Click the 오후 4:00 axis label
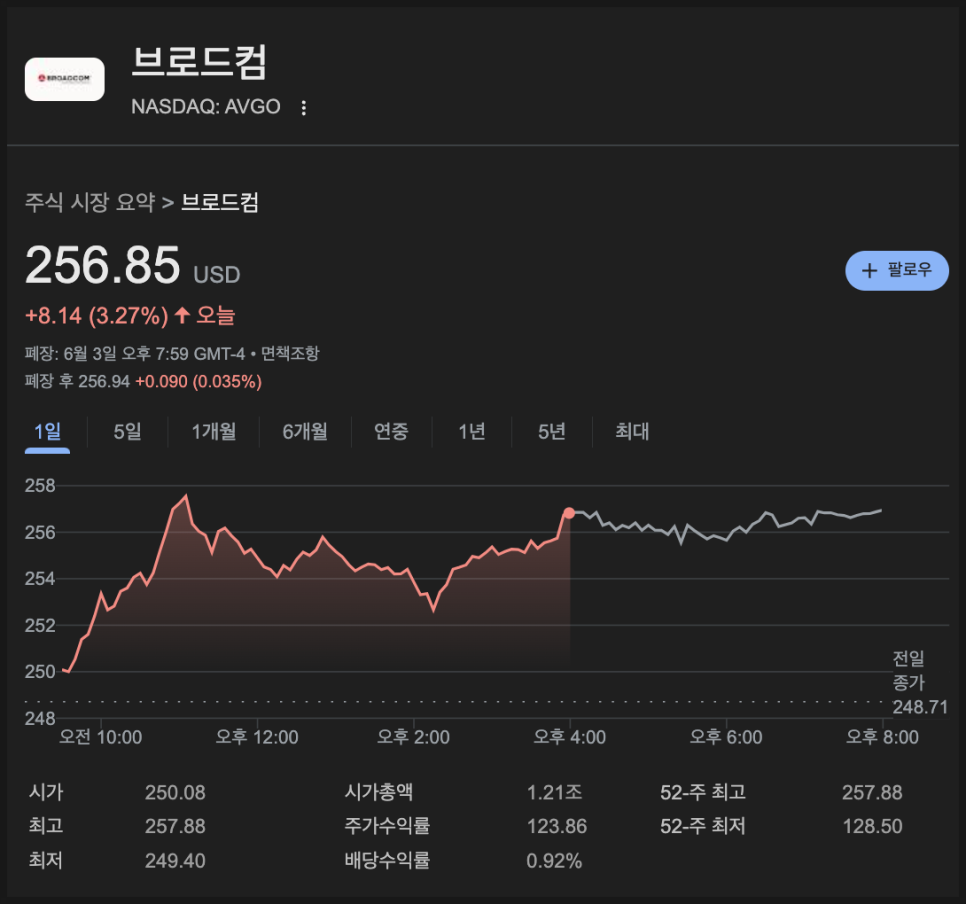 569,737
